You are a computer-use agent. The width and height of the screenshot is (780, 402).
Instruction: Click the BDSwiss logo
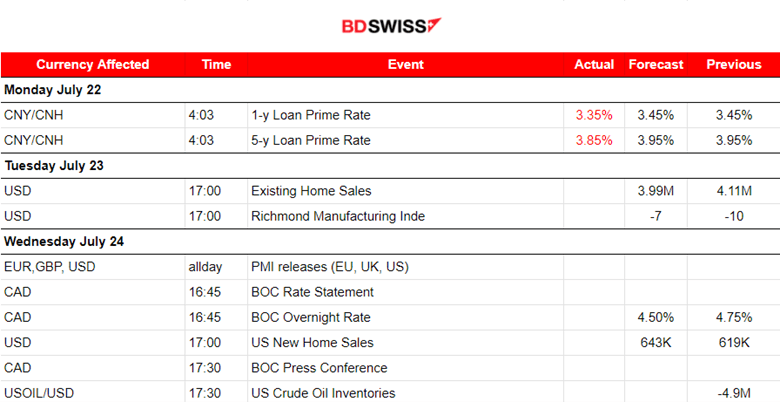click(x=392, y=25)
